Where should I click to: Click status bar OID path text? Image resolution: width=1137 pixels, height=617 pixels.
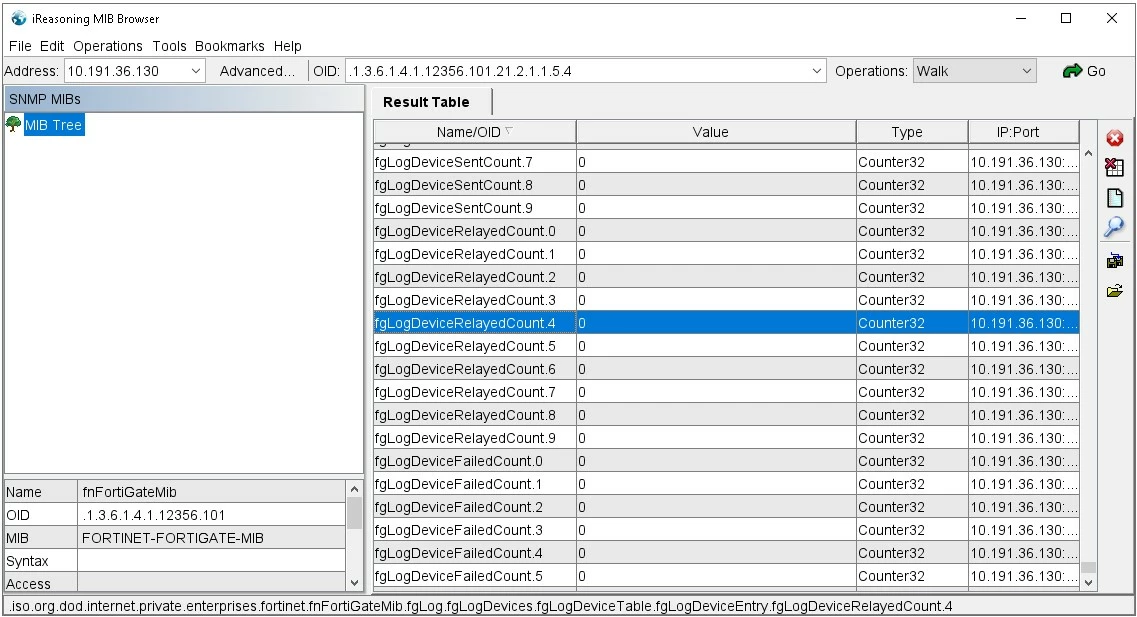480,606
